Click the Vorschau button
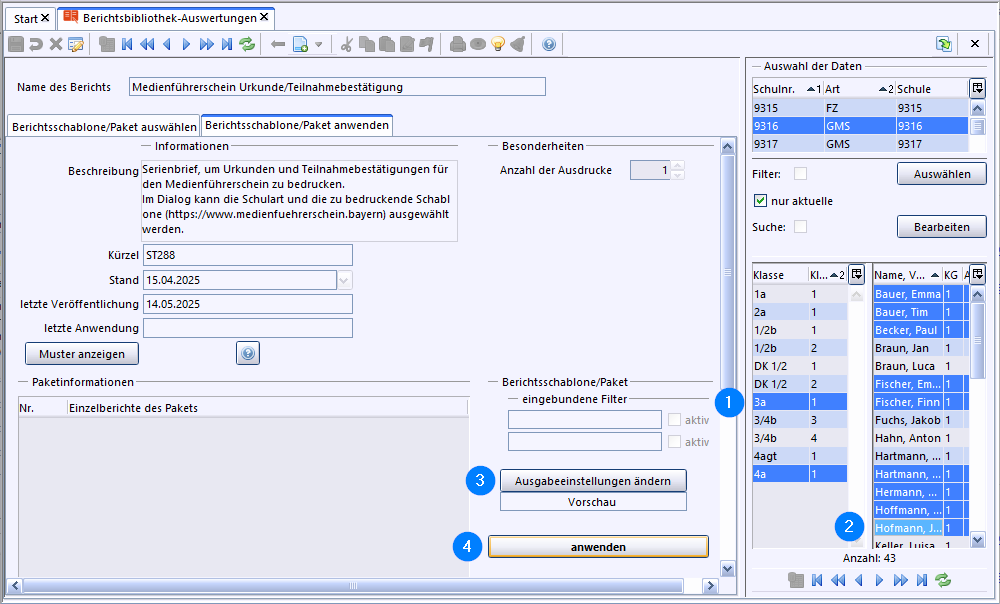This screenshot has height=604, width=1000. point(592,502)
